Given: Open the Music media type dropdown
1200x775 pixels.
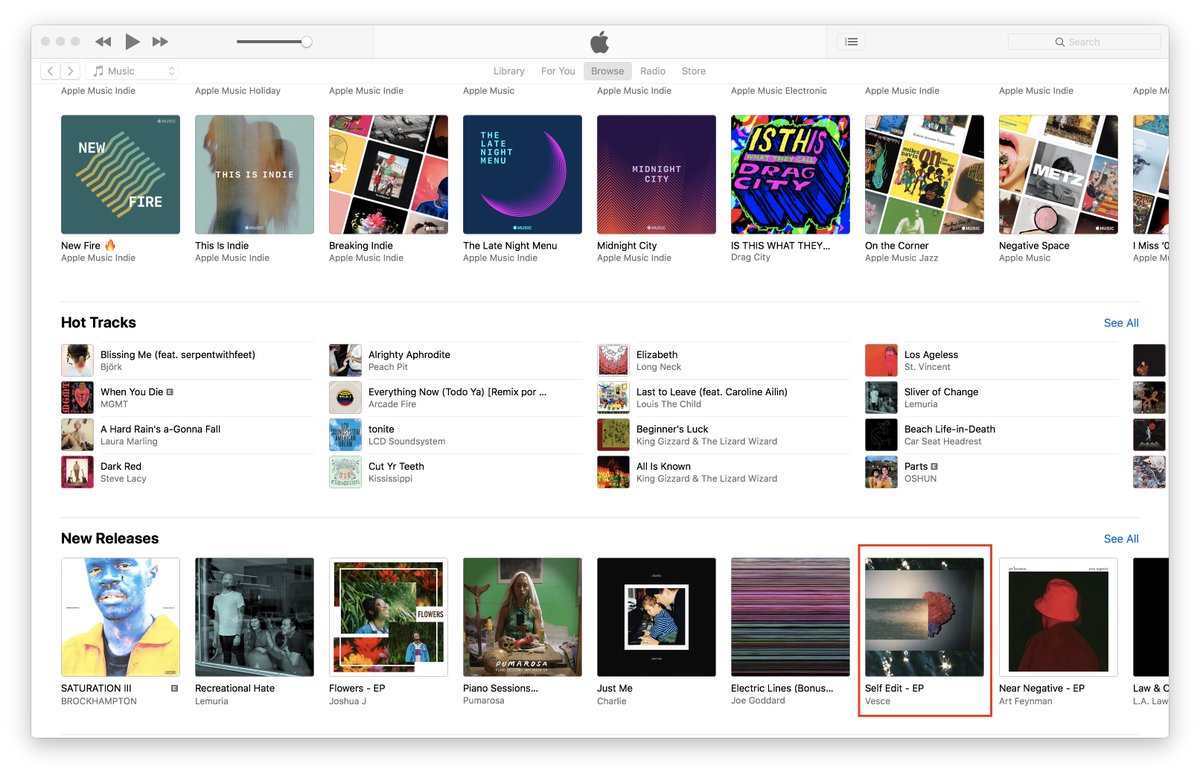Looking at the screenshot, I should click(131, 71).
